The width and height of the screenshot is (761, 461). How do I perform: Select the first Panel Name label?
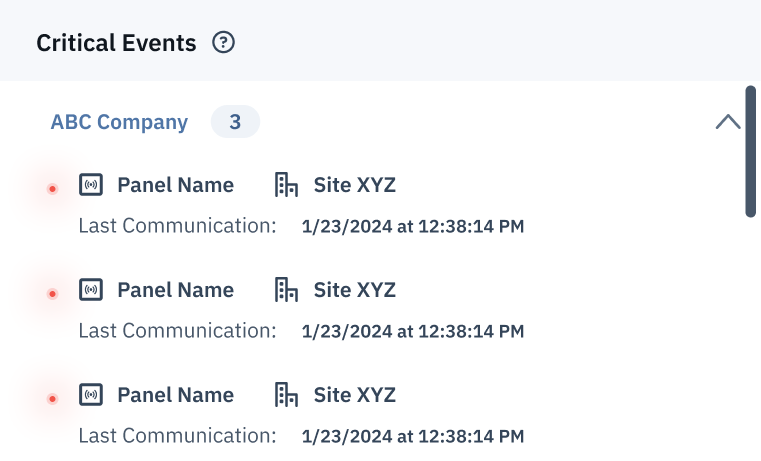tap(176, 185)
